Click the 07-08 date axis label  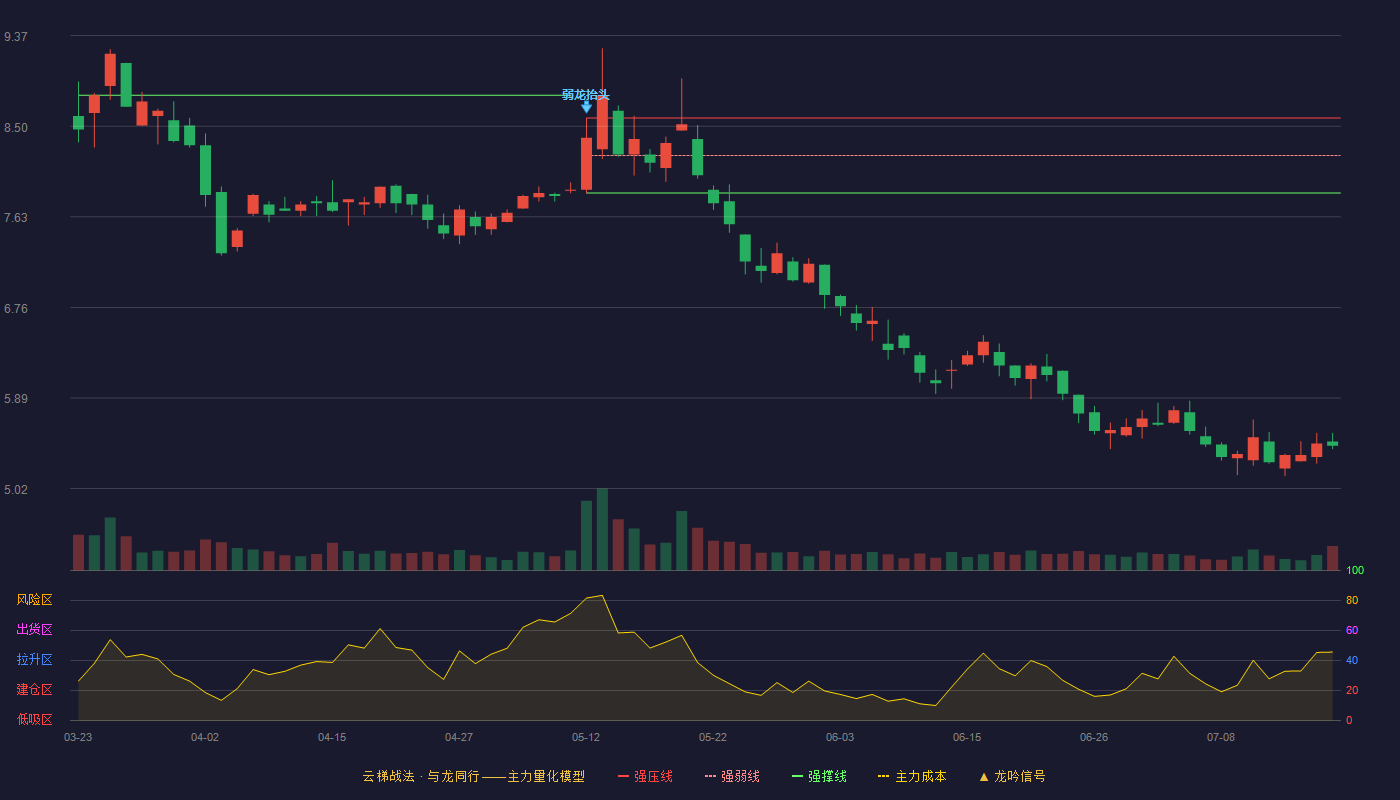(1221, 737)
